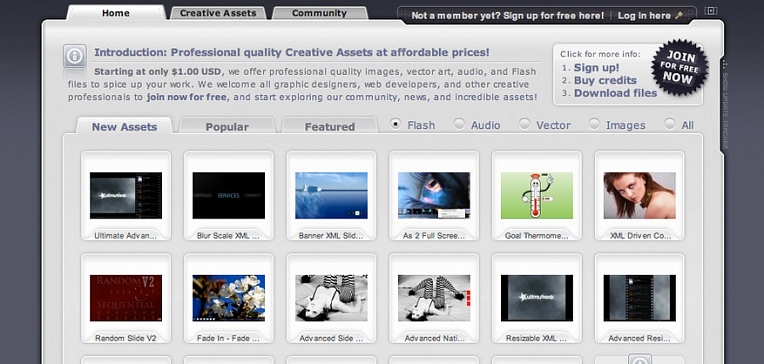This screenshot has width=764, height=364.
Task: Switch to the Popular tab
Action: click(x=227, y=127)
